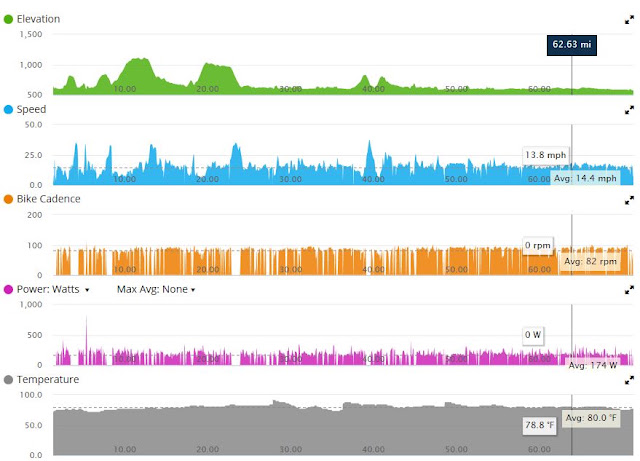The width and height of the screenshot is (640, 461).
Task: Open the Power: Watts dropdown
Action: [53, 290]
